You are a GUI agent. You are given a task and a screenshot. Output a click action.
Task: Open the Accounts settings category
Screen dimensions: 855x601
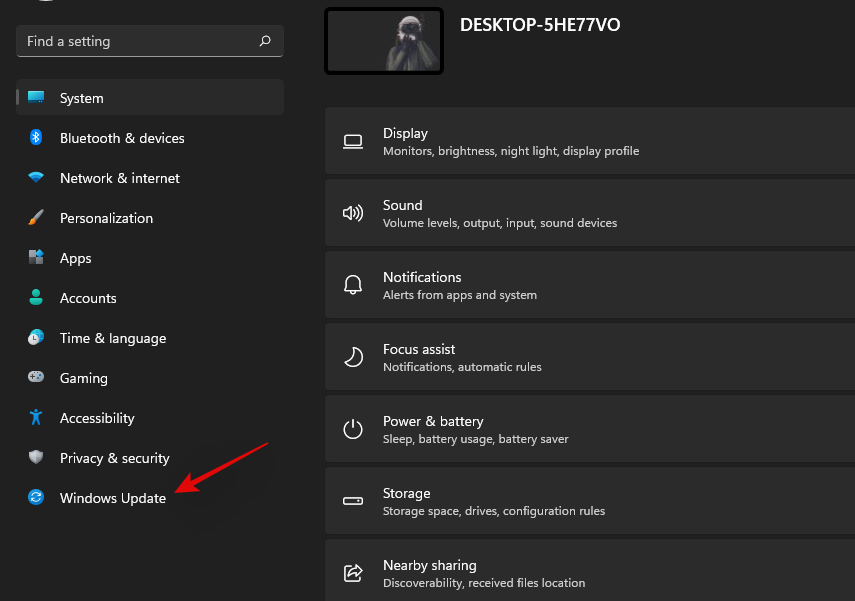coord(88,298)
